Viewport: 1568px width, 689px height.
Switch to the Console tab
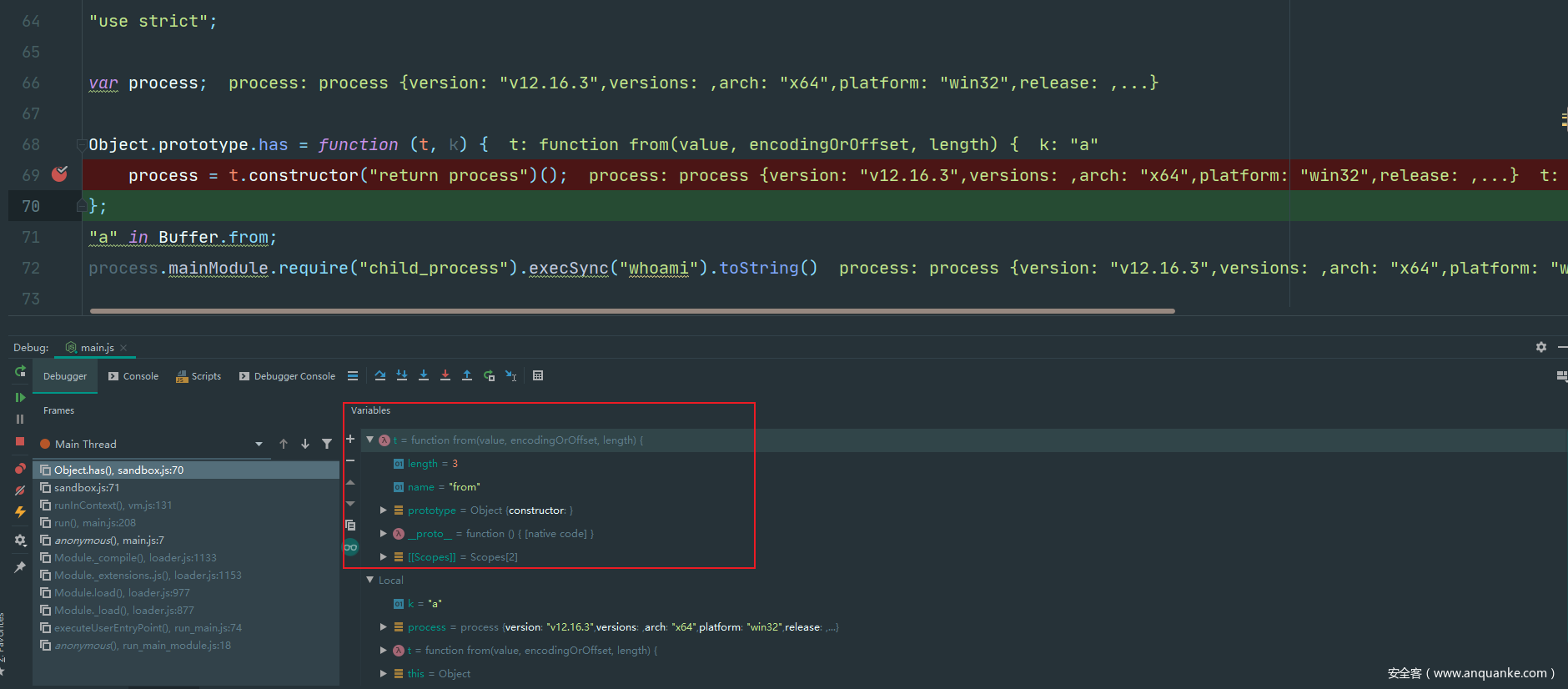point(133,377)
